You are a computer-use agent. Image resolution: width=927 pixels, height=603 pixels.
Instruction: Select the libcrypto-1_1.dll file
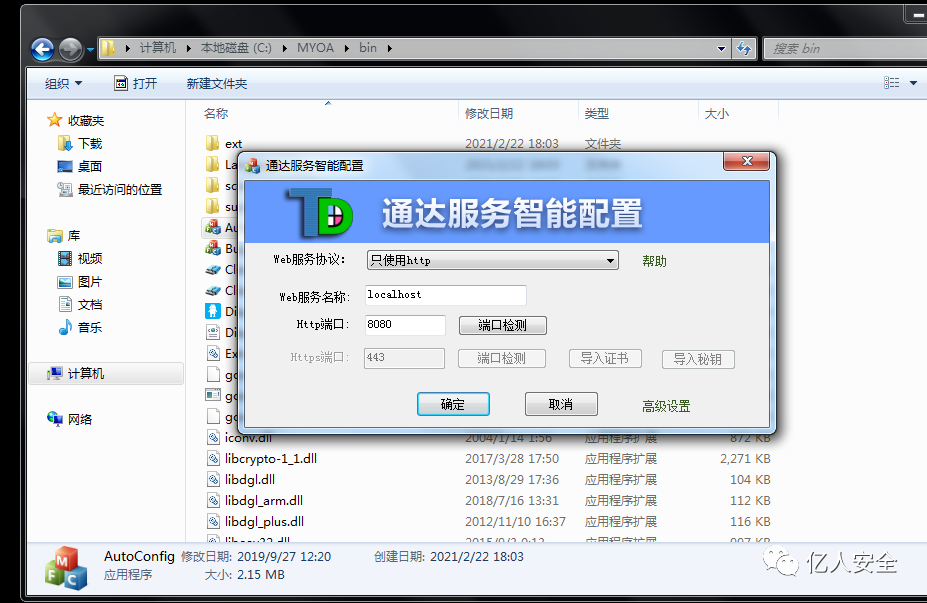tap(271, 459)
